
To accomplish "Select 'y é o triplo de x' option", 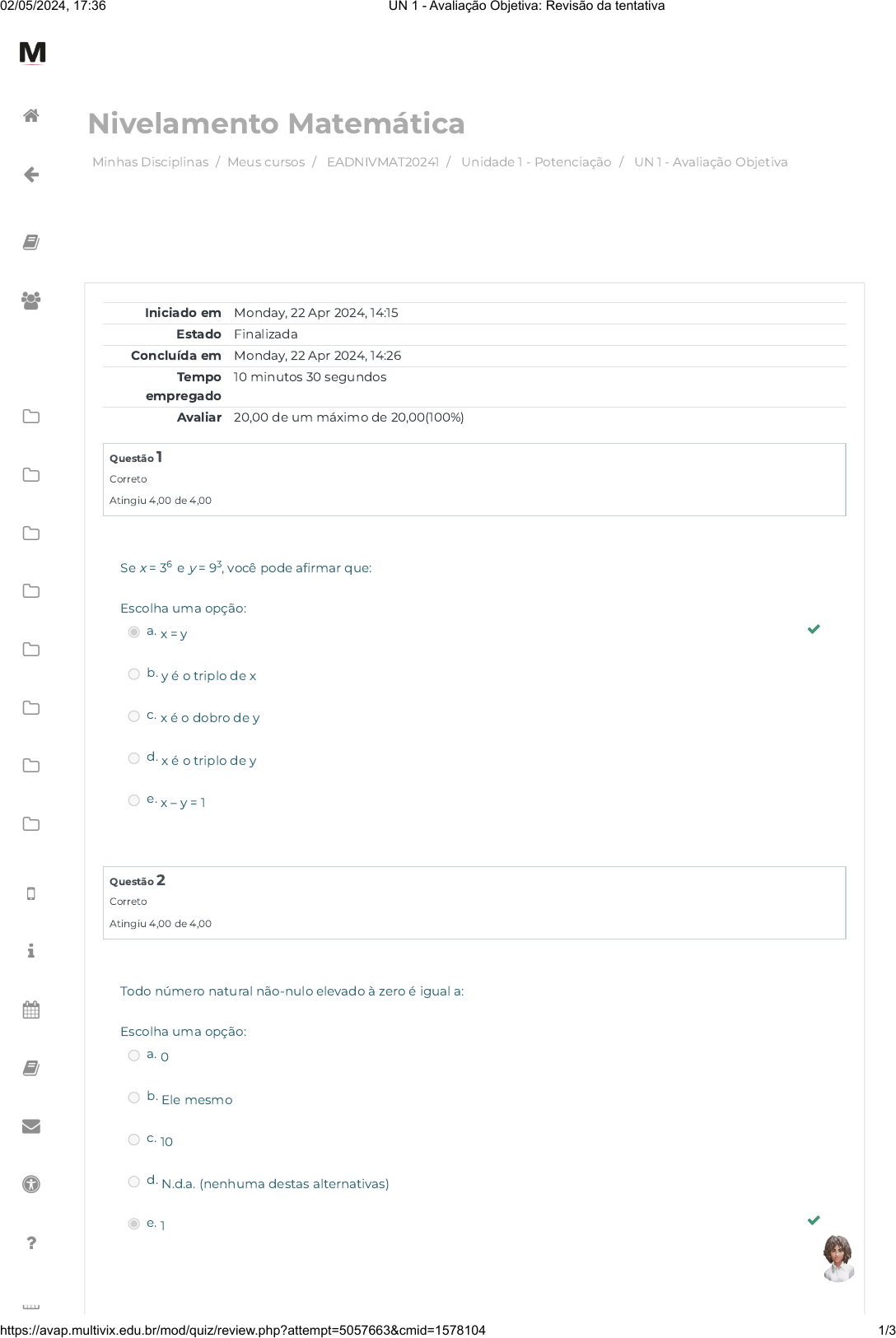I will coord(134,674).
